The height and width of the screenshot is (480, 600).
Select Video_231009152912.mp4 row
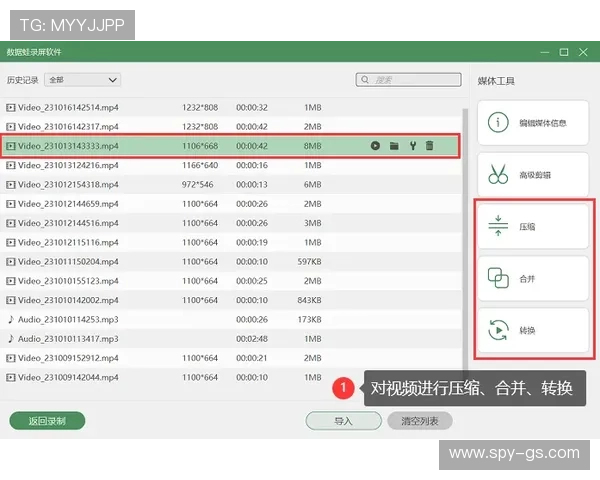point(231,358)
